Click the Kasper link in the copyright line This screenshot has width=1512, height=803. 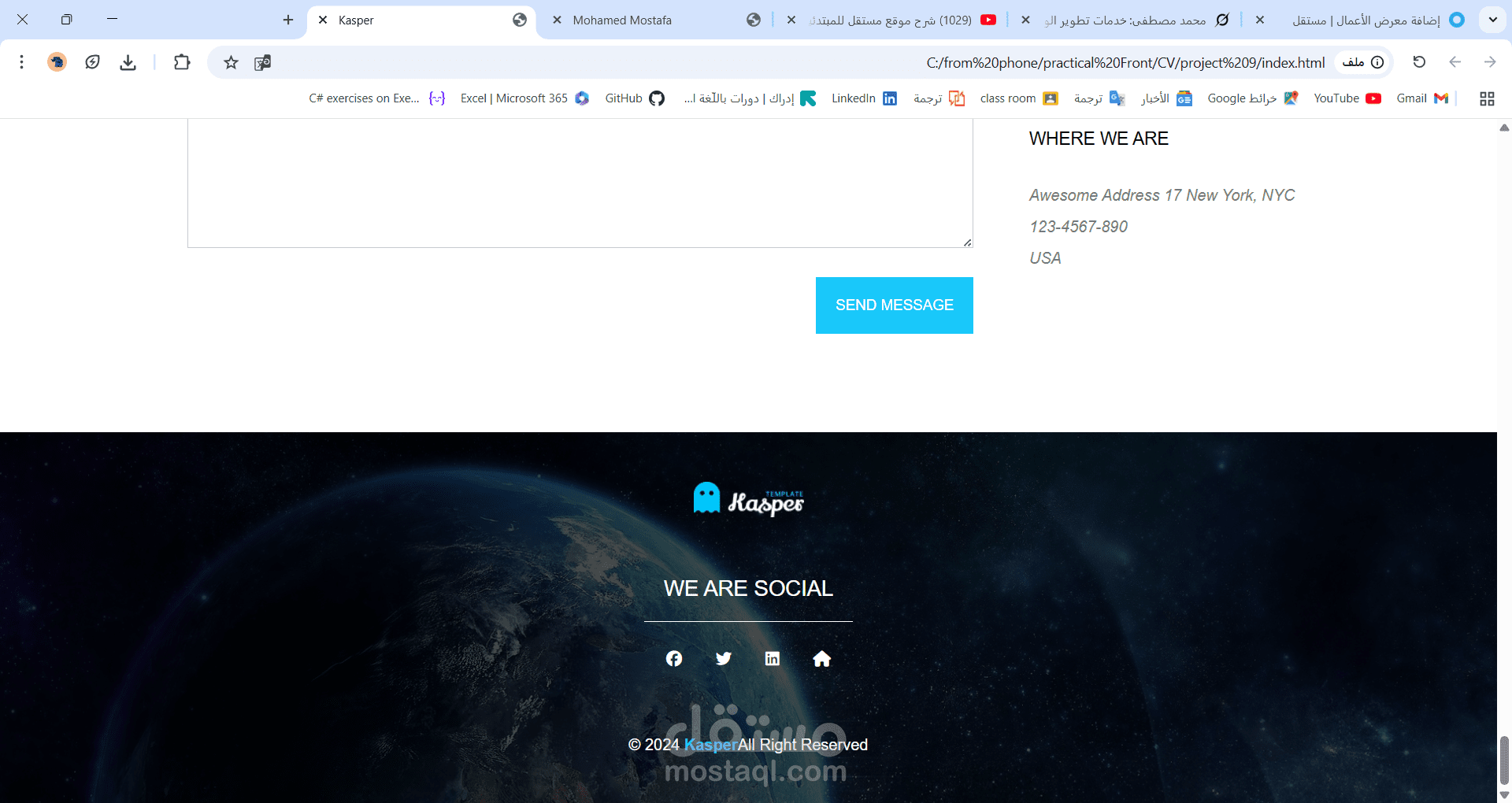[x=710, y=745]
